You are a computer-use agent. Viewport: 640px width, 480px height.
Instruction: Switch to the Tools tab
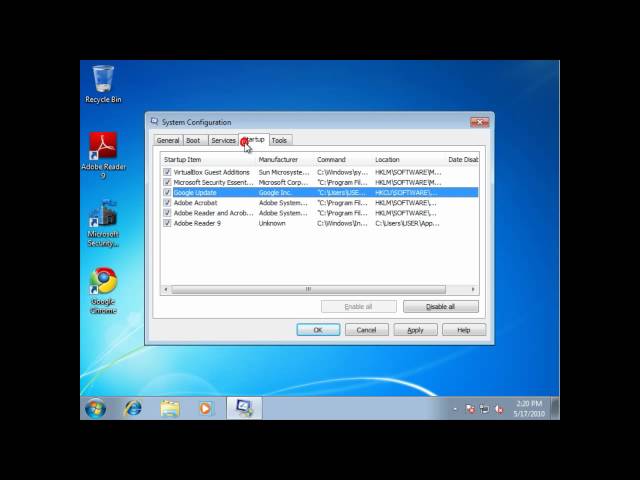280,140
